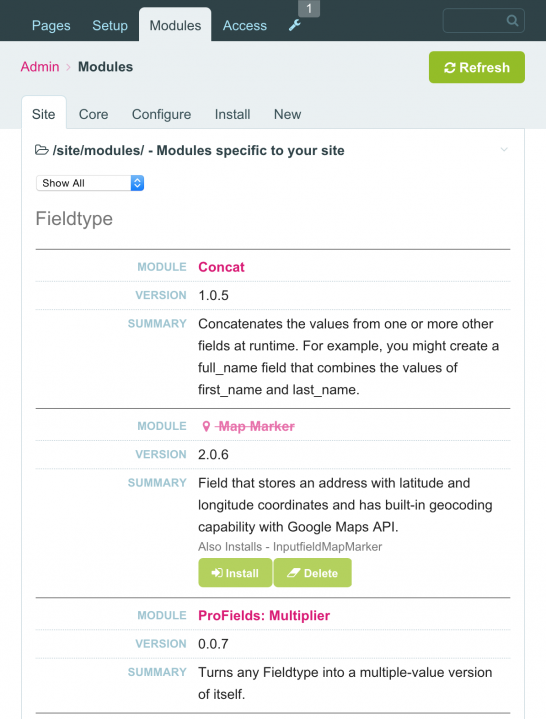
Task: Install the Map Marker module
Action: [235, 573]
